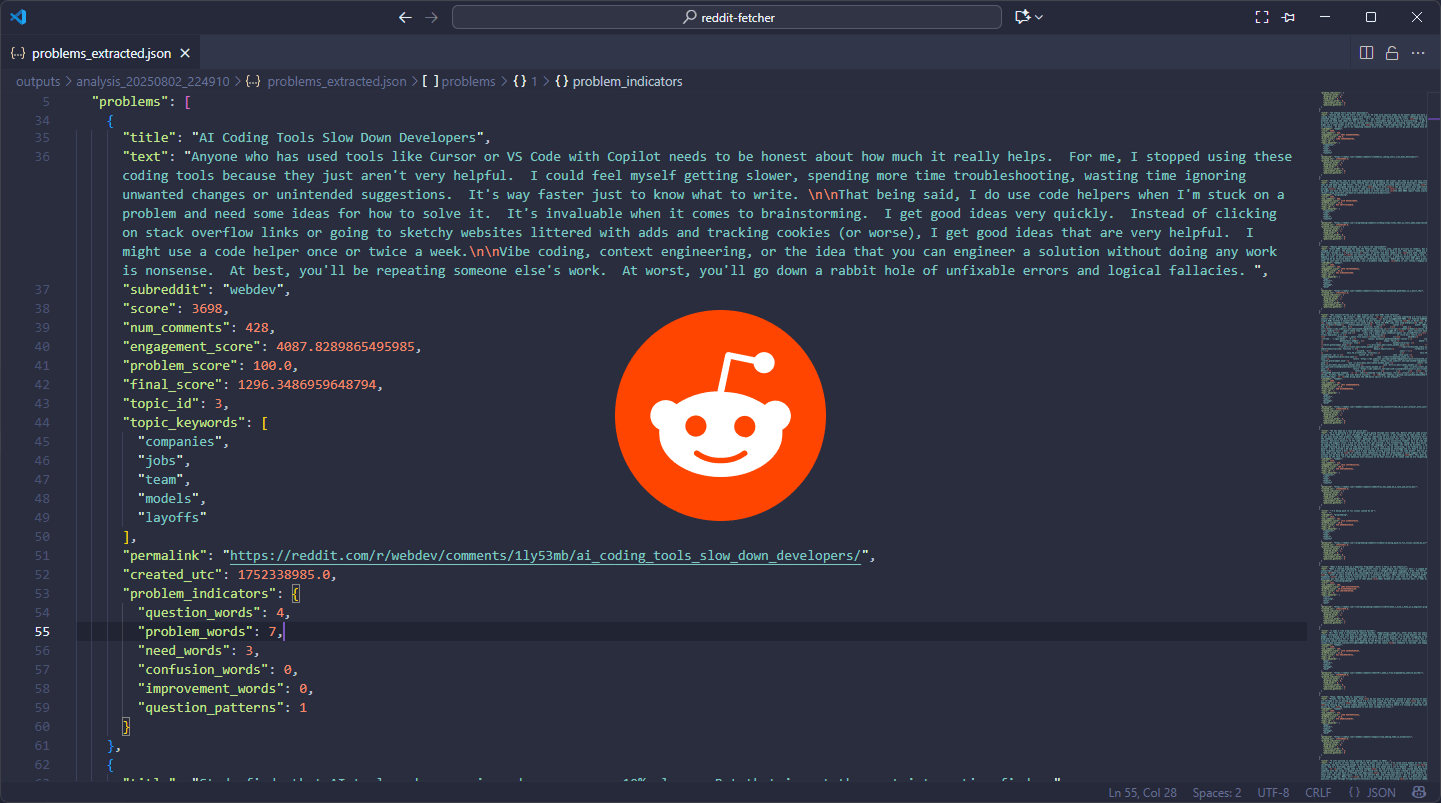The height and width of the screenshot is (803, 1441).
Task: Click the num_comments value 428
Action: pos(258,328)
